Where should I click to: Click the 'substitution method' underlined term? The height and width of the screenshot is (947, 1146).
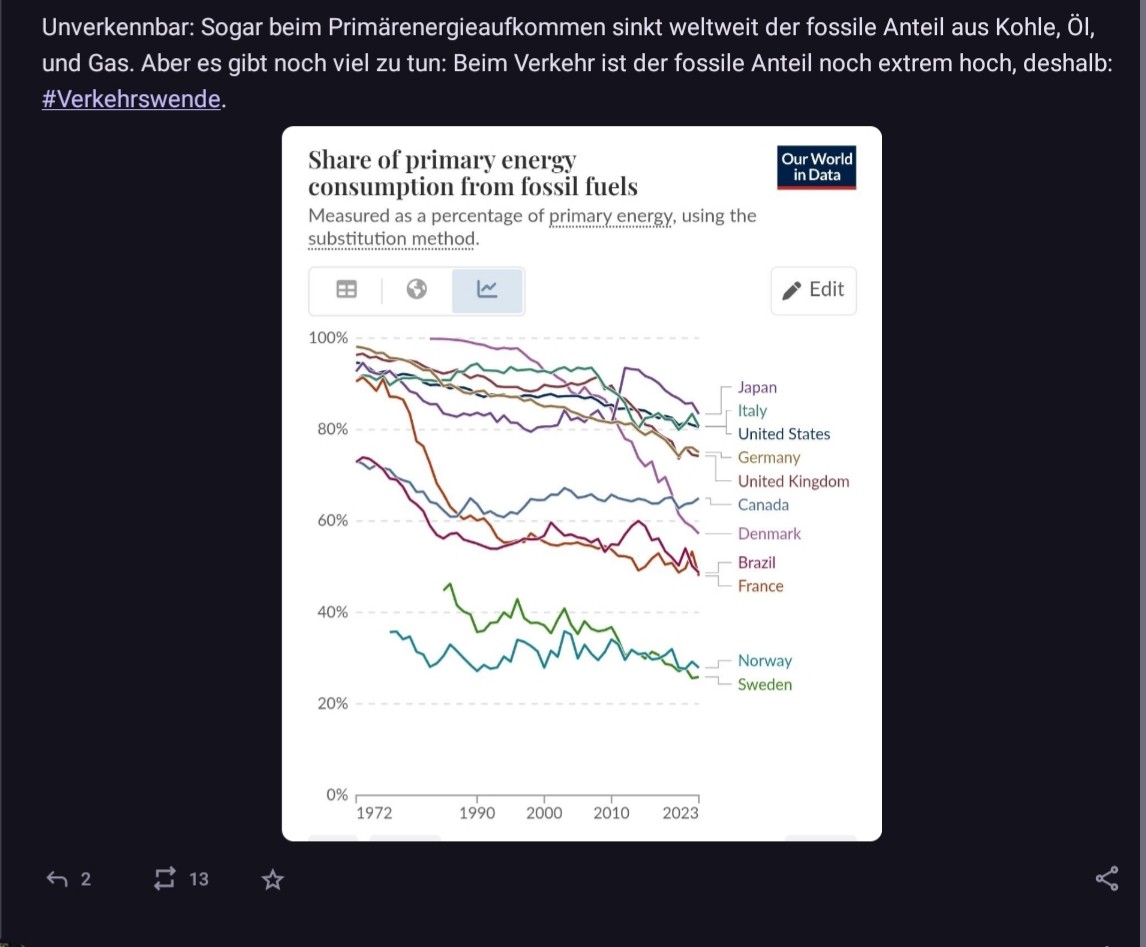coord(391,239)
